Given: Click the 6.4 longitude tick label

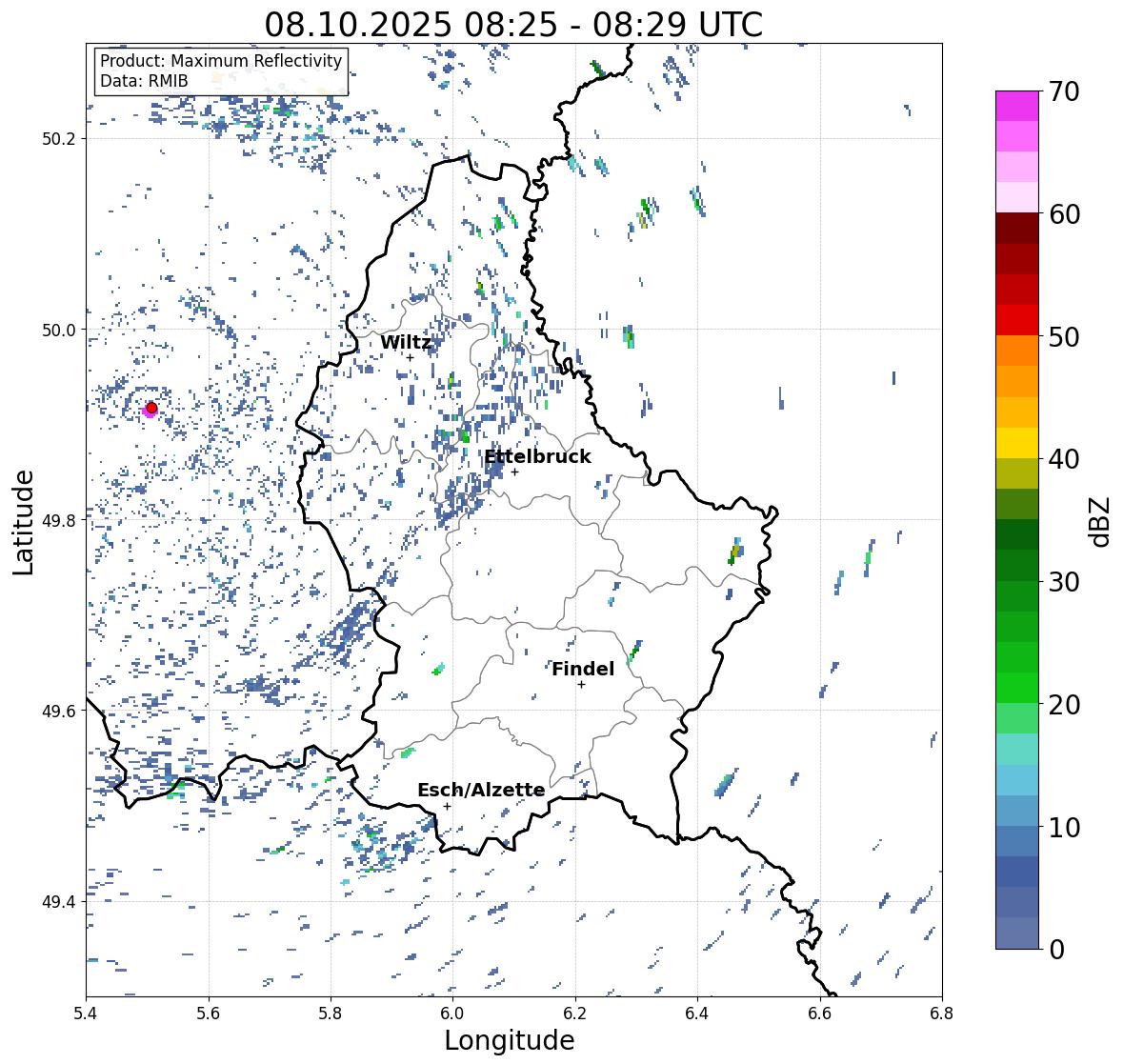Looking at the screenshot, I should pyautogui.click(x=697, y=1014).
